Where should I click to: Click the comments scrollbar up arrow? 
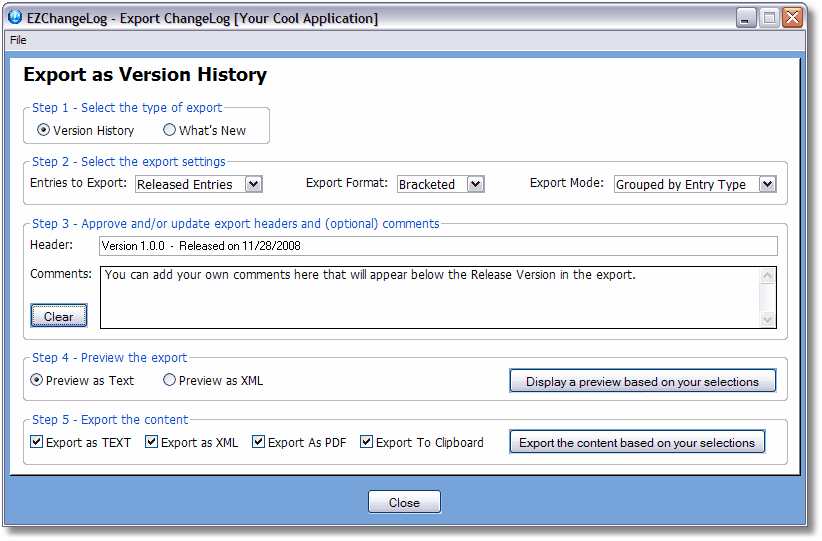(767, 276)
